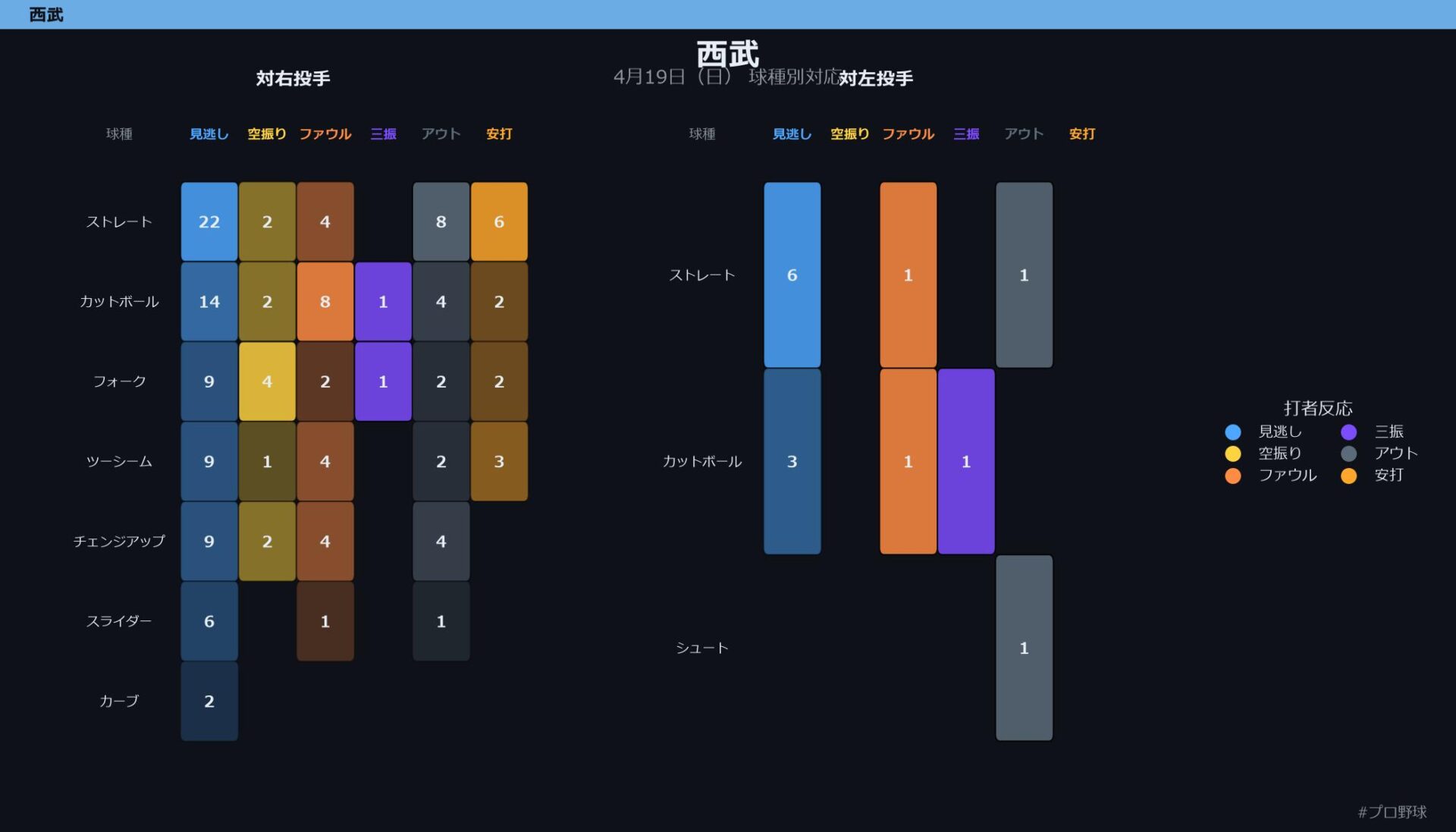Viewport: 1456px width, 832px height.
Task: Click the 見逃し column header in 対右投手
Action: pos(209,134)
